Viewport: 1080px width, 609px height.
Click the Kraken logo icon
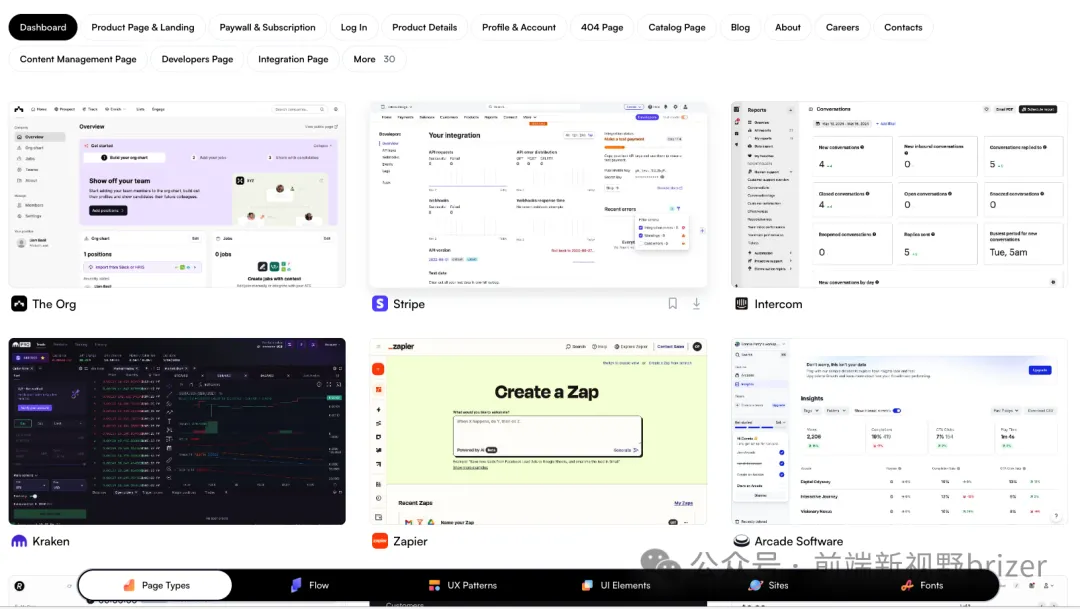tap(19, 541)
